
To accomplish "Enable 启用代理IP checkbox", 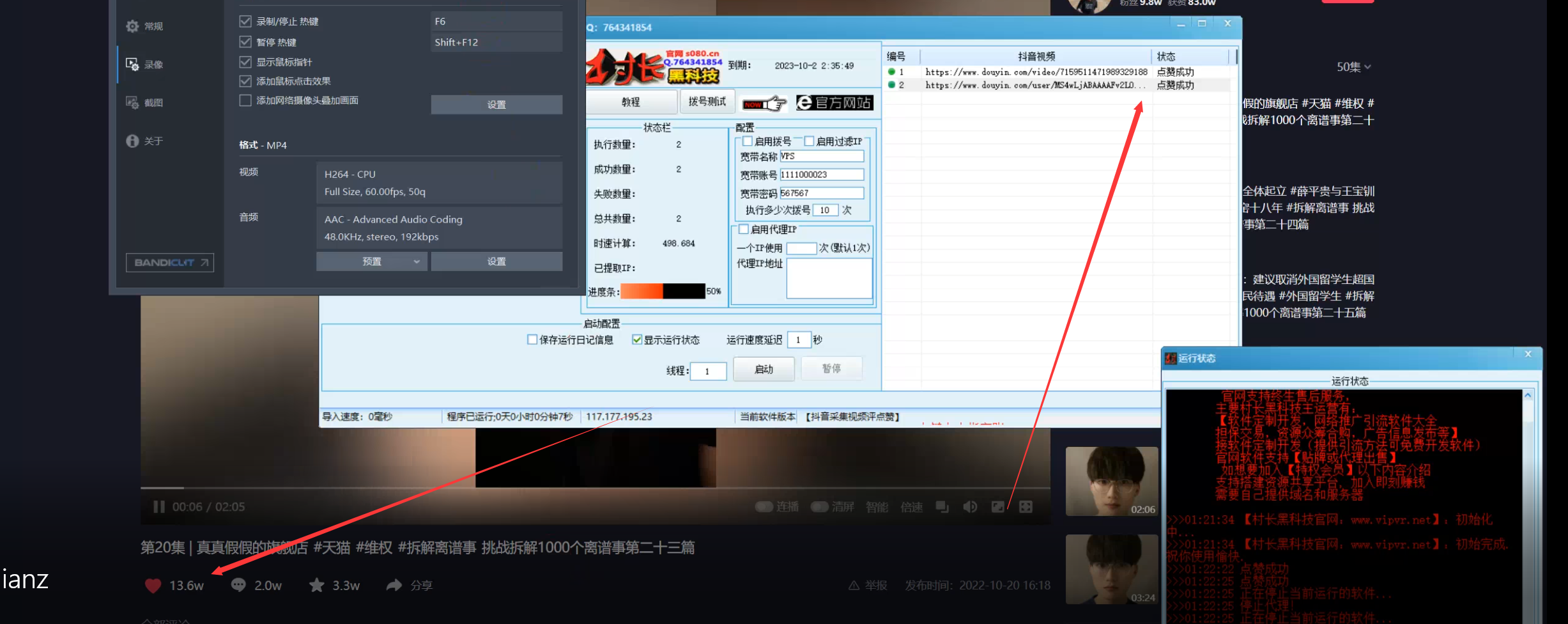I will tap(744, 229).
